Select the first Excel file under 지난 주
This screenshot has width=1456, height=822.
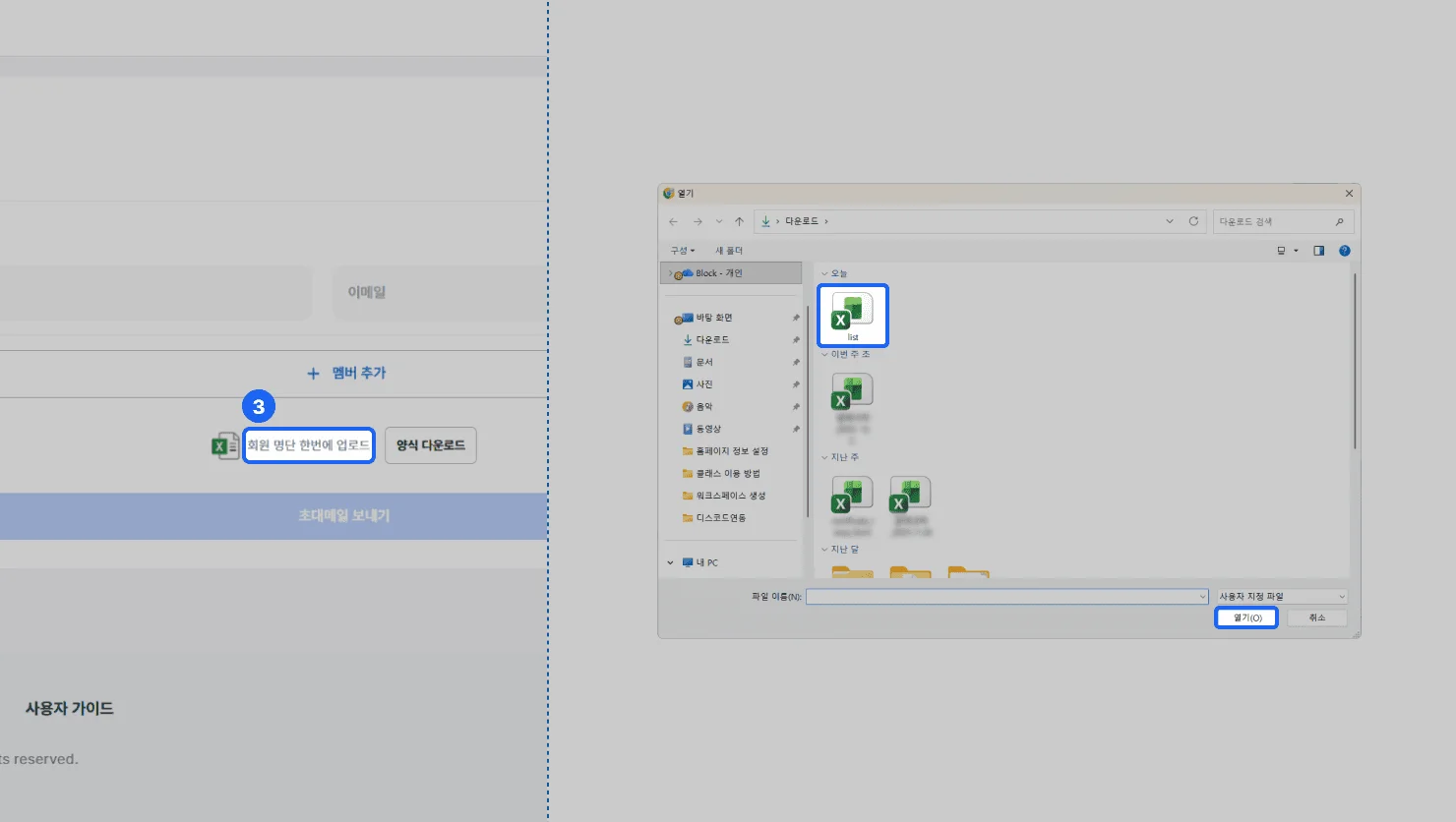coord(852,505)
